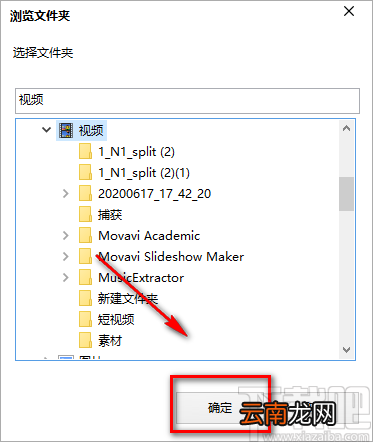The image size is (373, 442).
Task: Click folder icon of 1_N1_split (2)(1)
Action: point(85,172)
